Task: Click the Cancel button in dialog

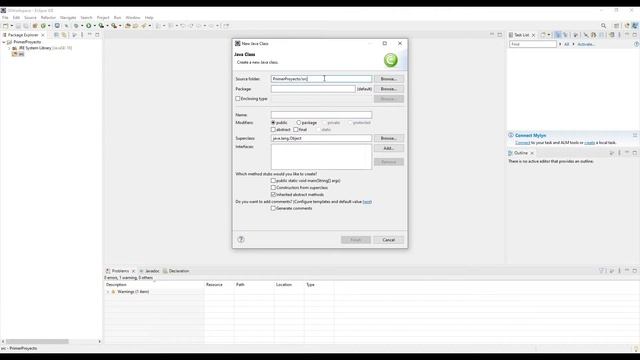Action: pyautogui.click(x=389, y=240)
